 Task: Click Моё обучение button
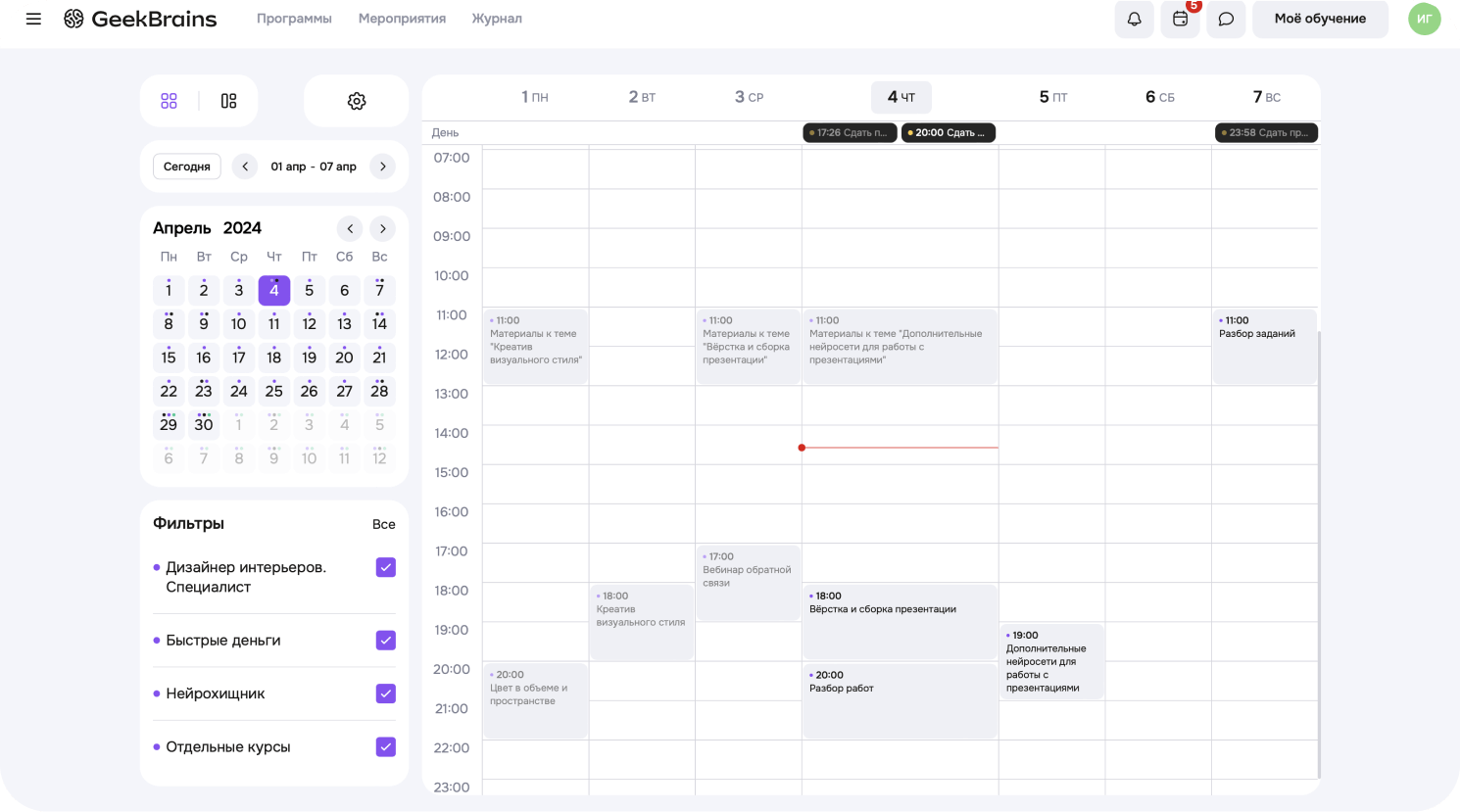point(1320,19)
